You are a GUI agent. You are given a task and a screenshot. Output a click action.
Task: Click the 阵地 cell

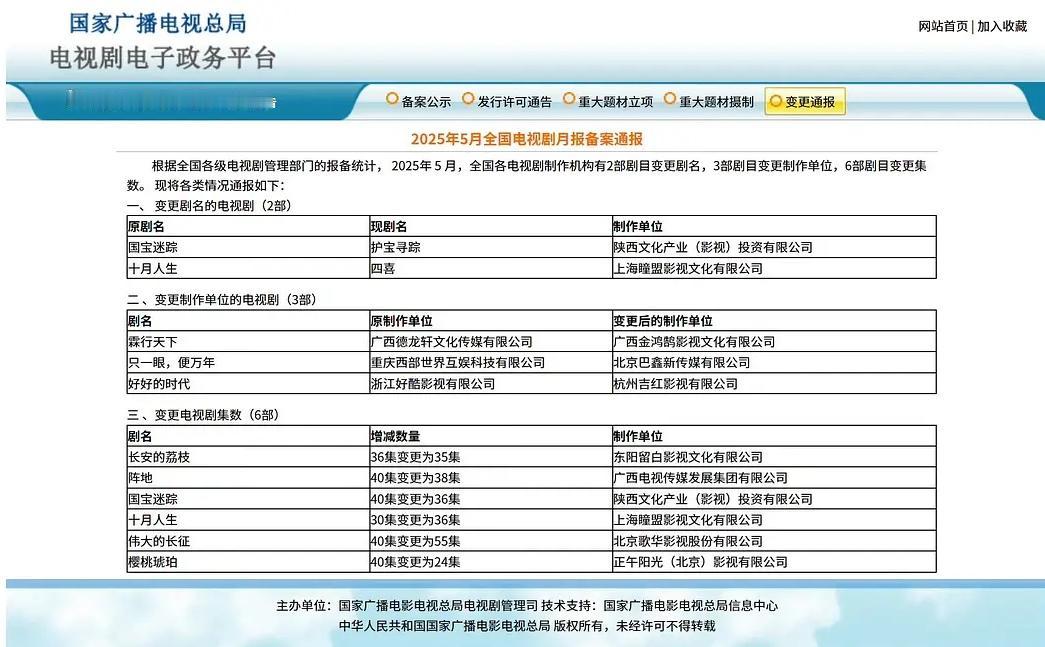pos(248,478)
